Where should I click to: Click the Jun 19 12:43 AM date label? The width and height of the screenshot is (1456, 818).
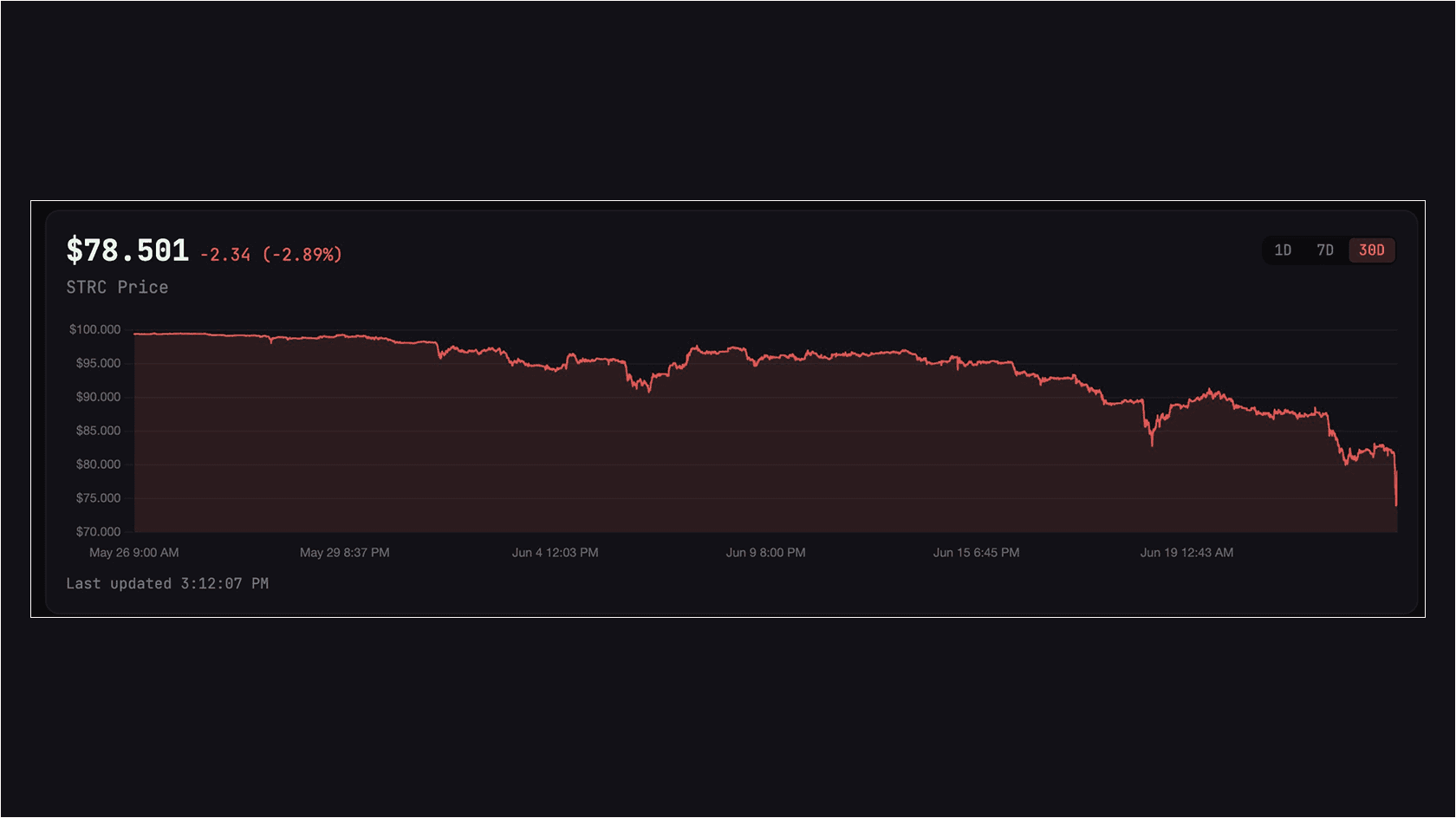[1187, 553]
